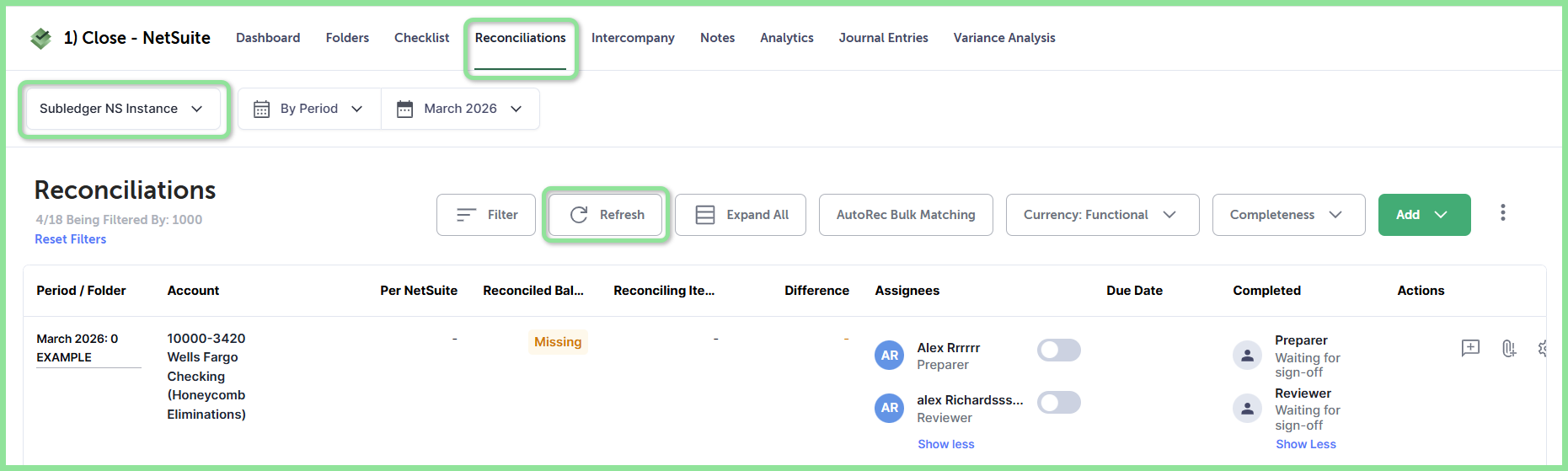Viewport: 1568px width, 471px height.
Task: Click the Reconciling Ite... column header
Action: click(664, 291)
